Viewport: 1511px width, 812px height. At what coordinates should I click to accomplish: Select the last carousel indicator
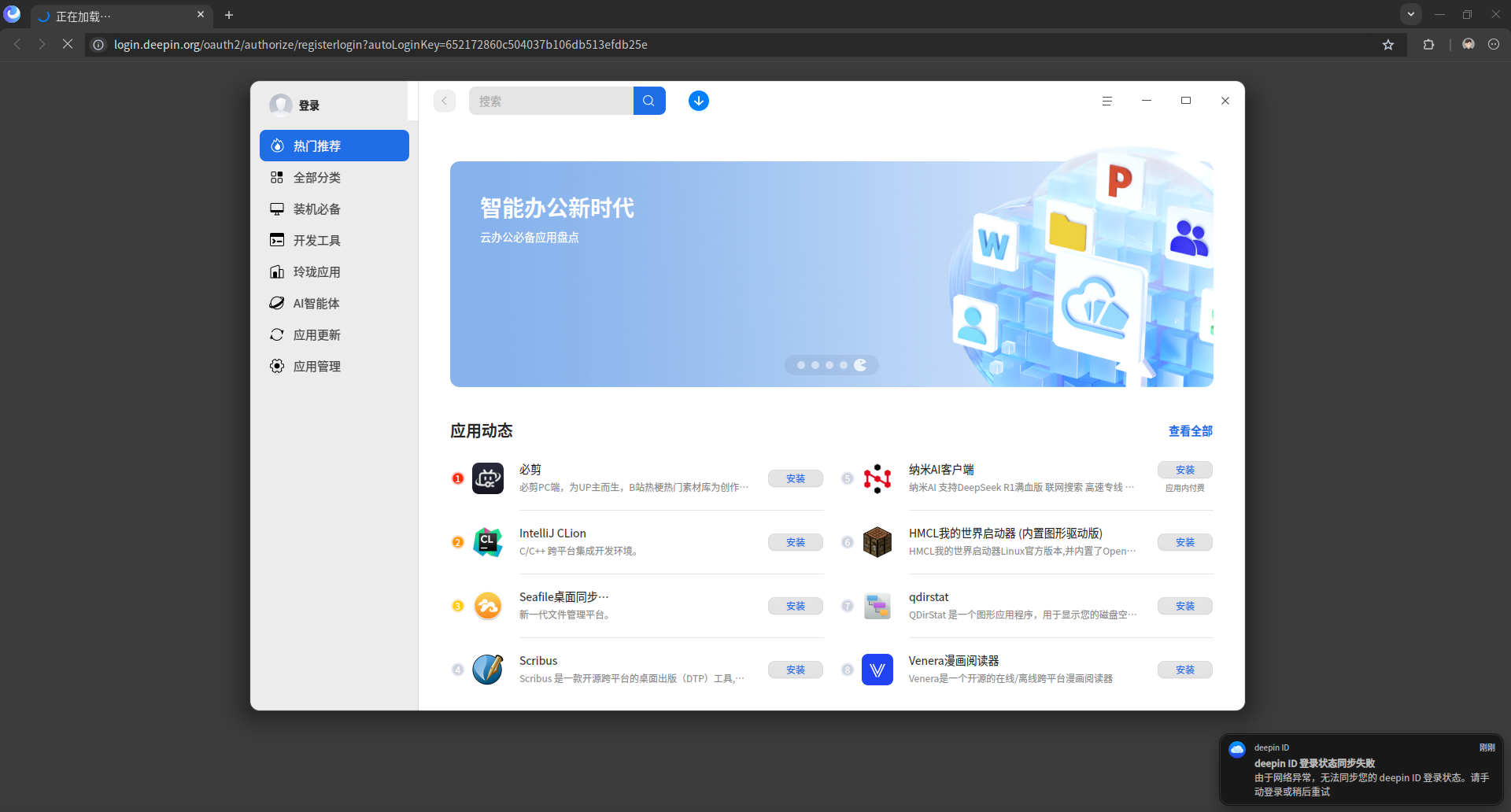pyautogui.click(x=860, y=365)
